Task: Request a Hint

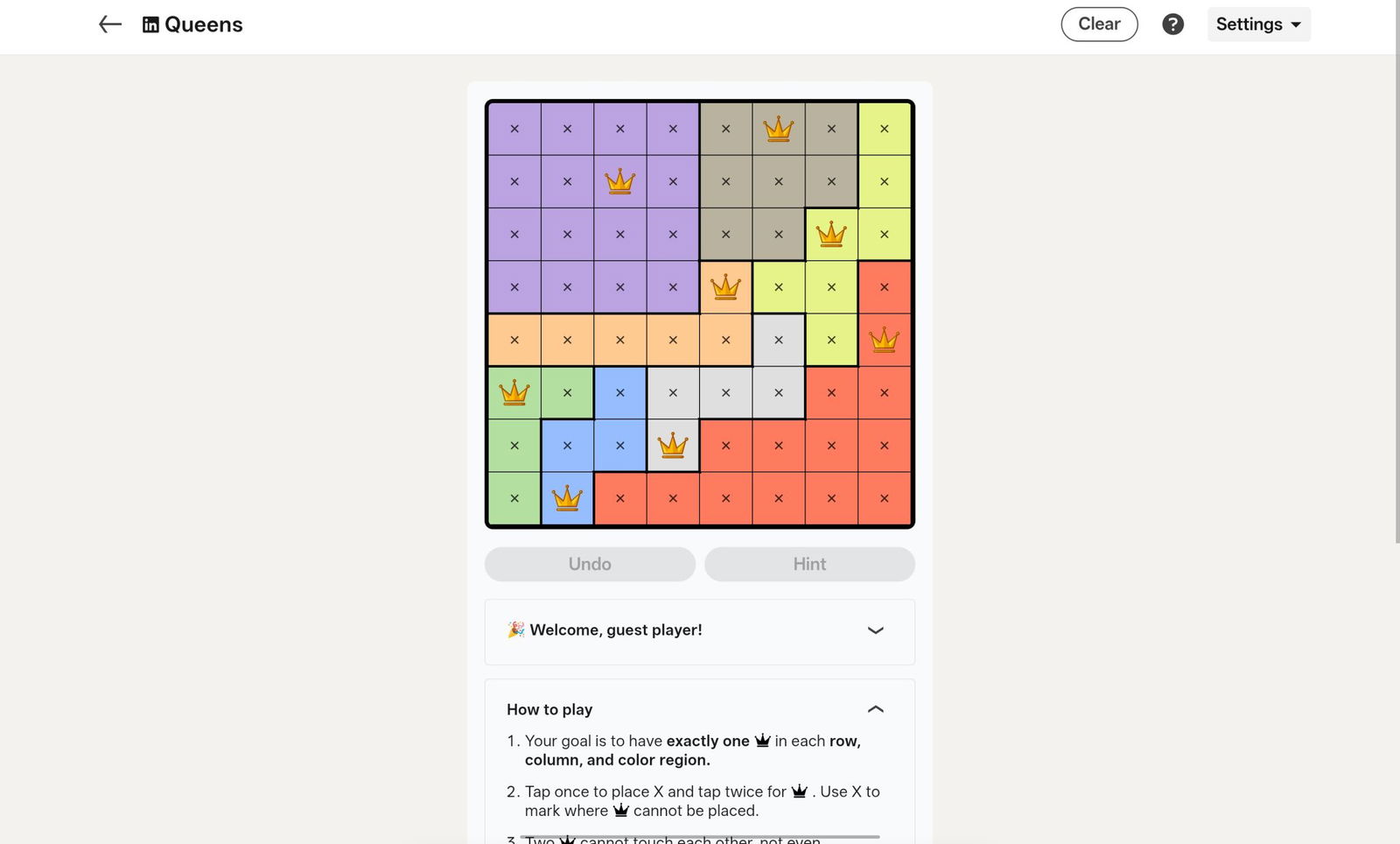Action: coord(809,565)
